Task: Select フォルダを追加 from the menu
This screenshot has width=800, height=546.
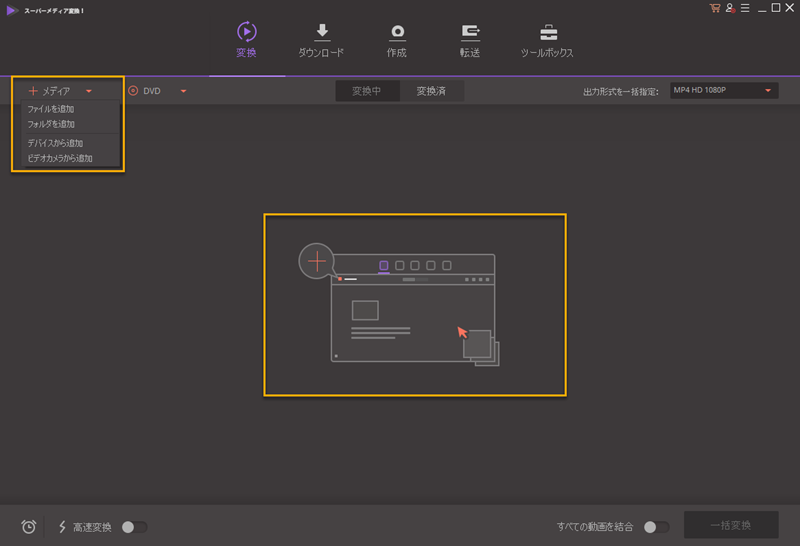Action: (x=51, y=124)
